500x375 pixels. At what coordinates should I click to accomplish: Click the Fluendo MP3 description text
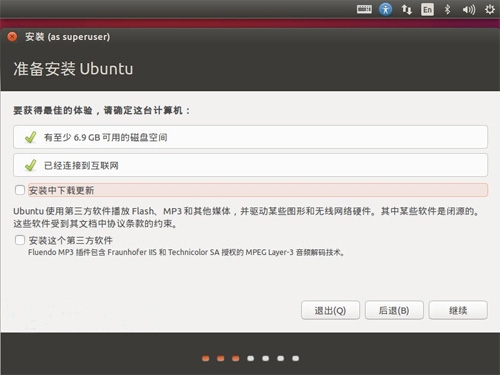pos(186,252)
